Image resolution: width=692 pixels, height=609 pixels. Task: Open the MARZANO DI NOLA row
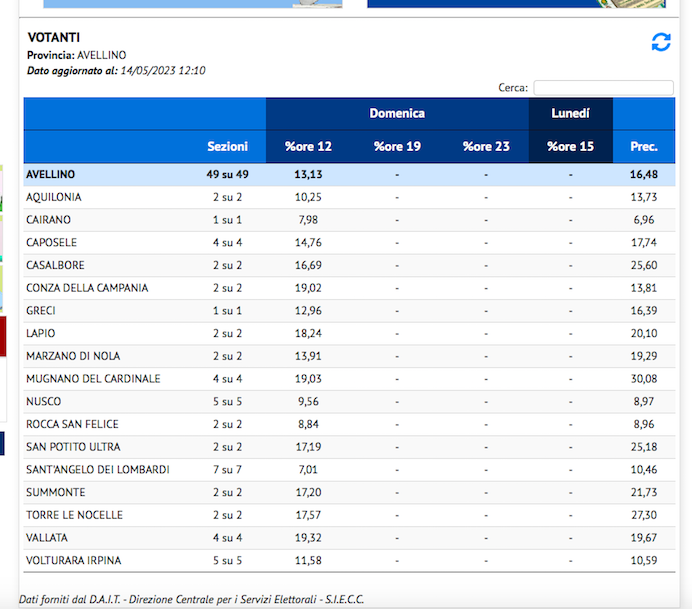[349, 356]
